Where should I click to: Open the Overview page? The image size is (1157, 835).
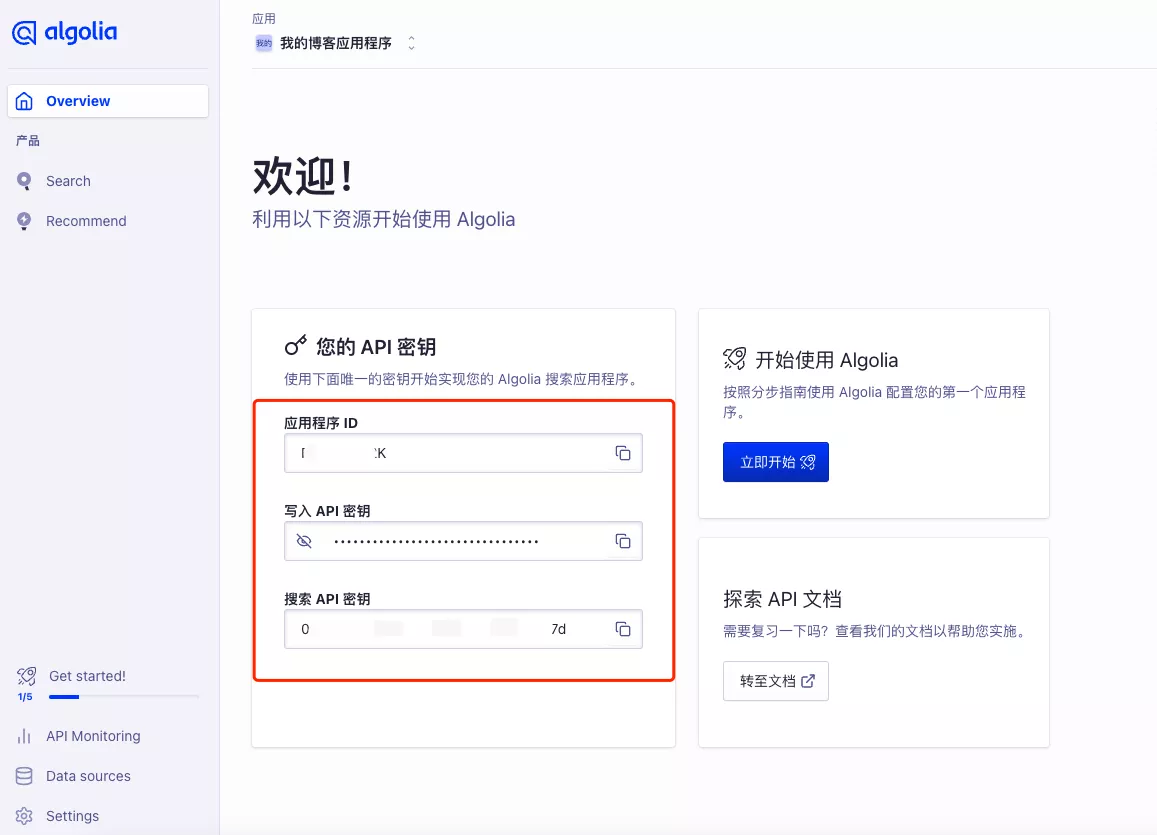coord(108,101)
